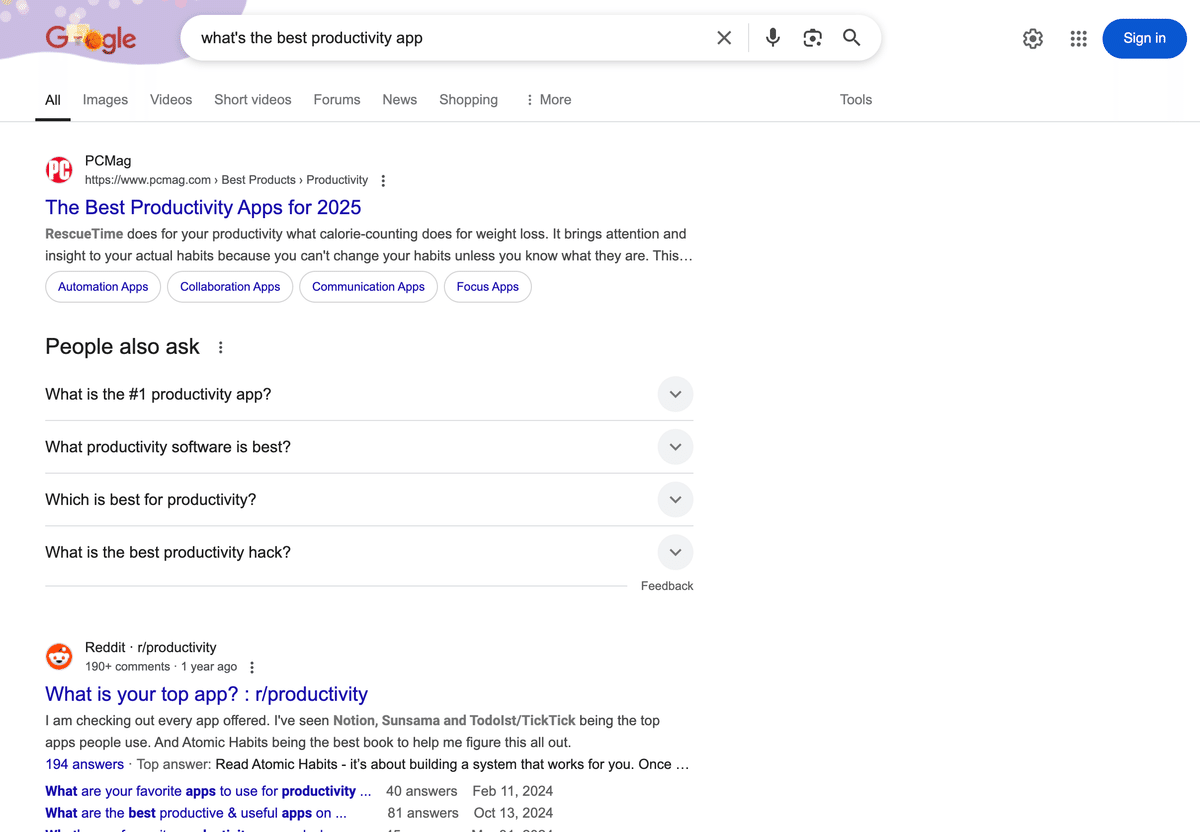Open the More search filters dropdown
Image resolution: width=1200 pixels, height=832 pixels.
[x=548, y=100]
